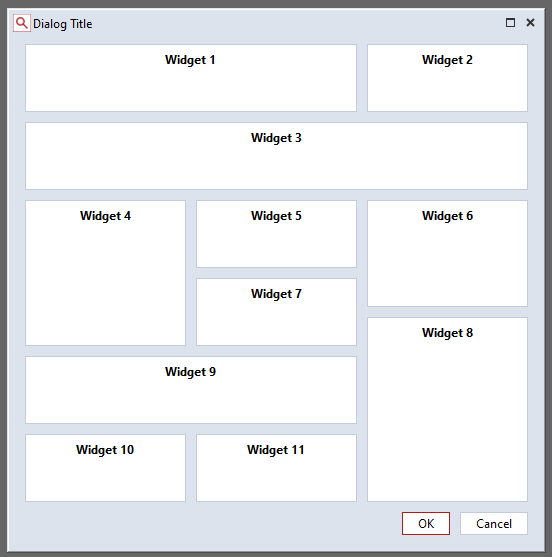Click the Widget 11 panel

276,468
